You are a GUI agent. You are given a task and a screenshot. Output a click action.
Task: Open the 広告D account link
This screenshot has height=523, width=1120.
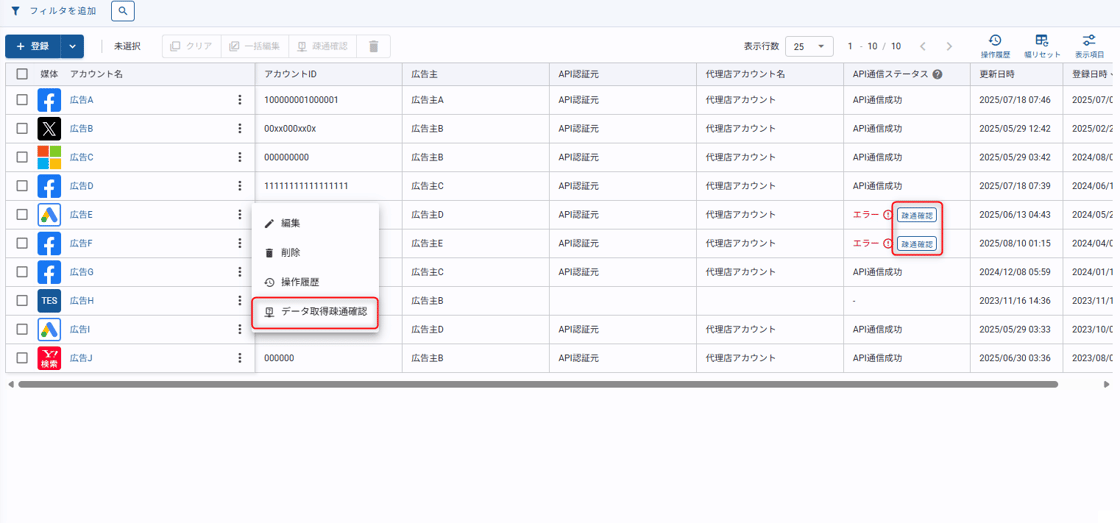81,186
